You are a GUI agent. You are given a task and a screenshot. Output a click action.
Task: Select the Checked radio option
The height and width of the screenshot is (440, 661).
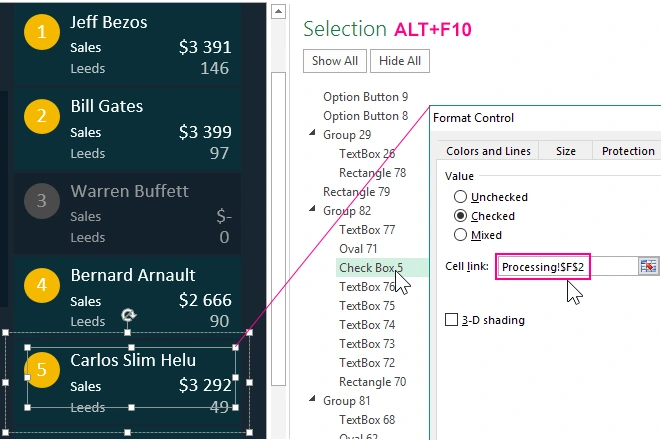tap(461, 216)
